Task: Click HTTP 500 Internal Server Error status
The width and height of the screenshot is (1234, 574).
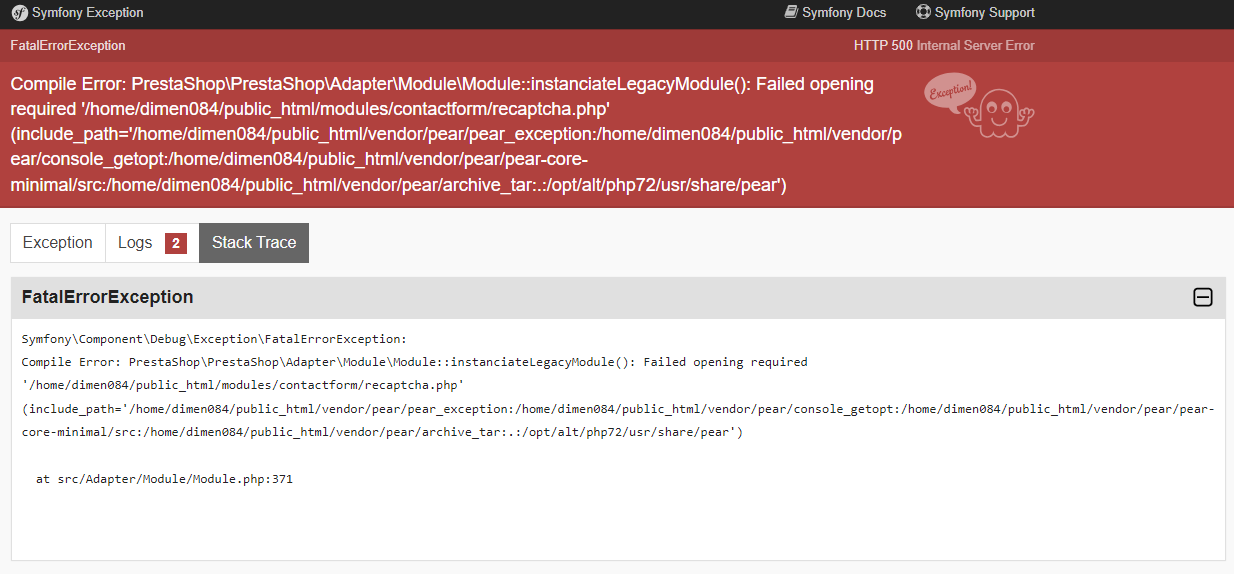Action: pyautogui.click(x=944, y=46)
